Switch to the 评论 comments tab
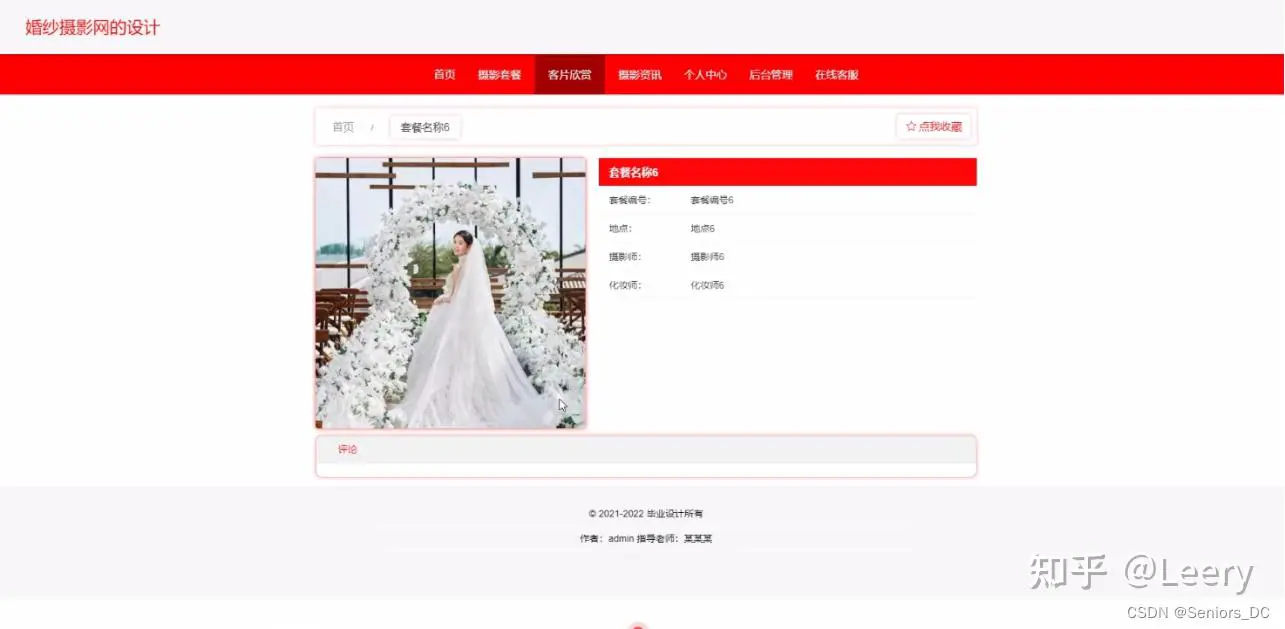Screen dimensions: 1285x629 pyautogui.click(x=347, y=450)
